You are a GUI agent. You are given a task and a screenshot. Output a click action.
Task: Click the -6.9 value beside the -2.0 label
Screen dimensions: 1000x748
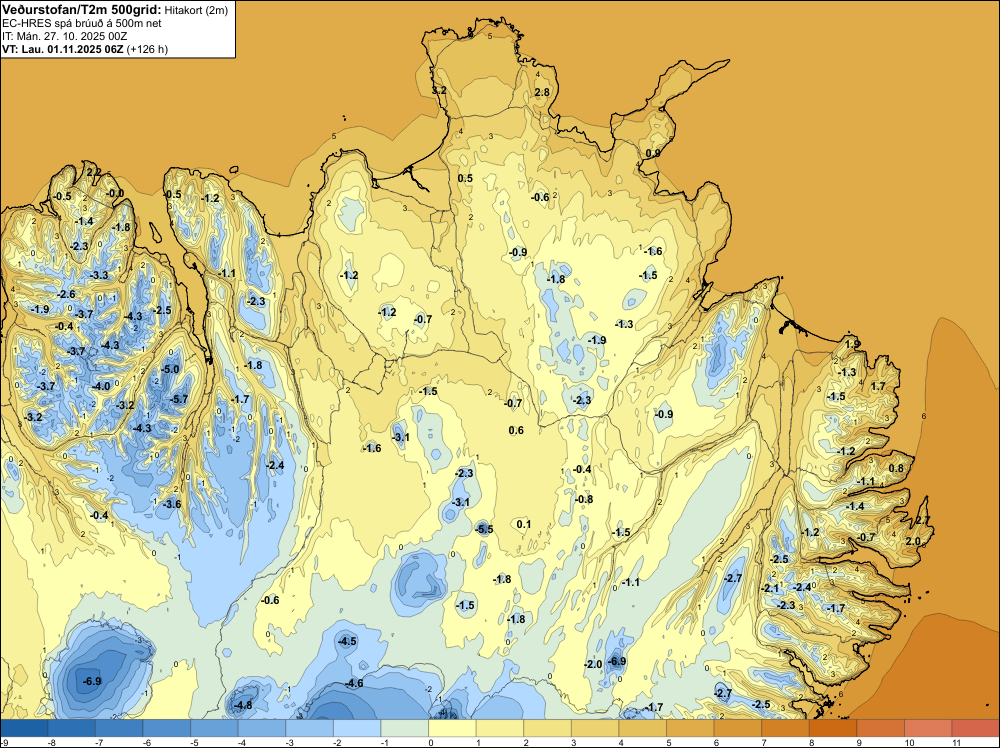point(617,661)
